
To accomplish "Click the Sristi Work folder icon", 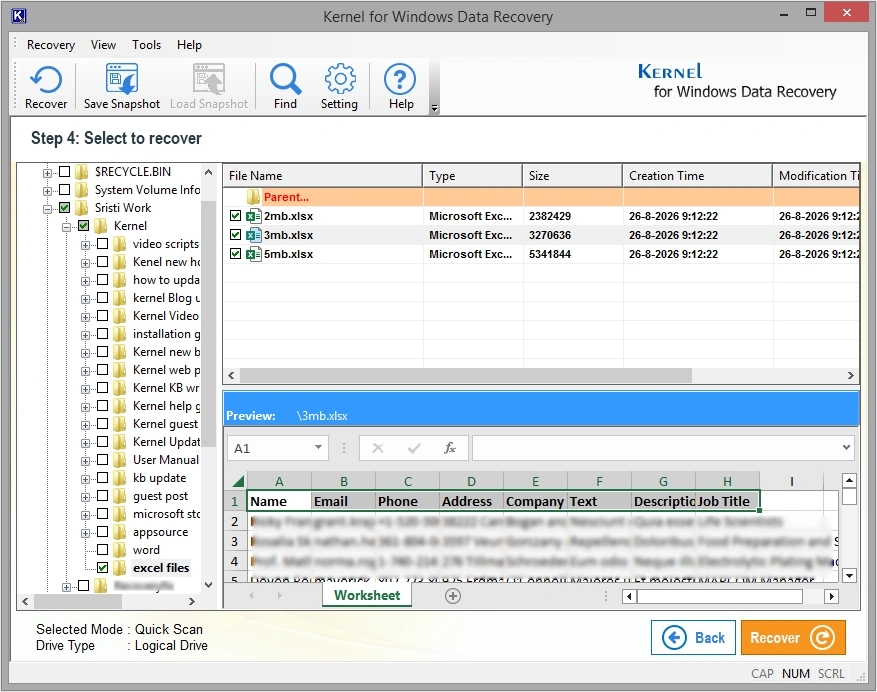I will point(82,208).
